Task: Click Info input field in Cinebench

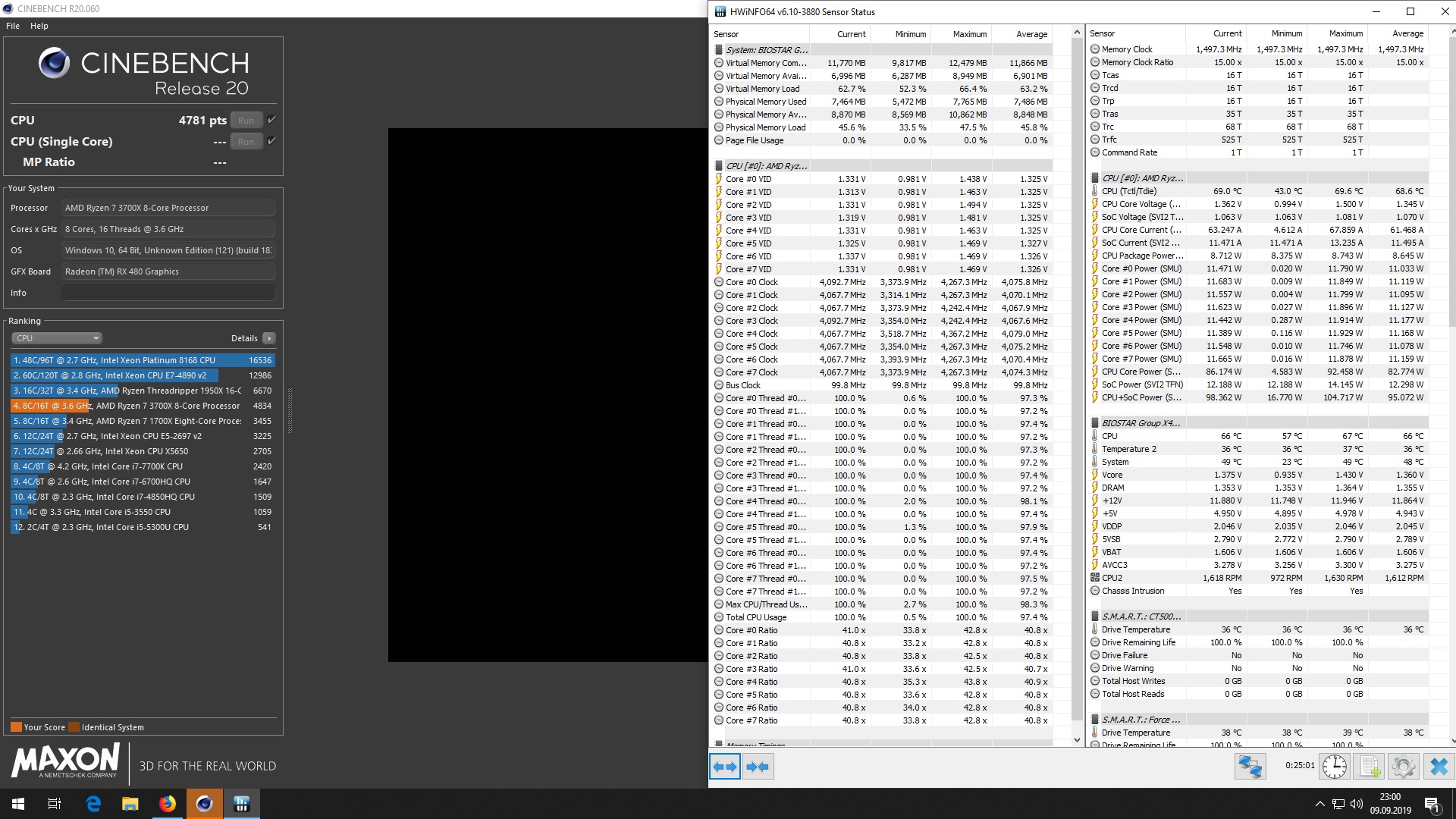Action: [168, 293]
